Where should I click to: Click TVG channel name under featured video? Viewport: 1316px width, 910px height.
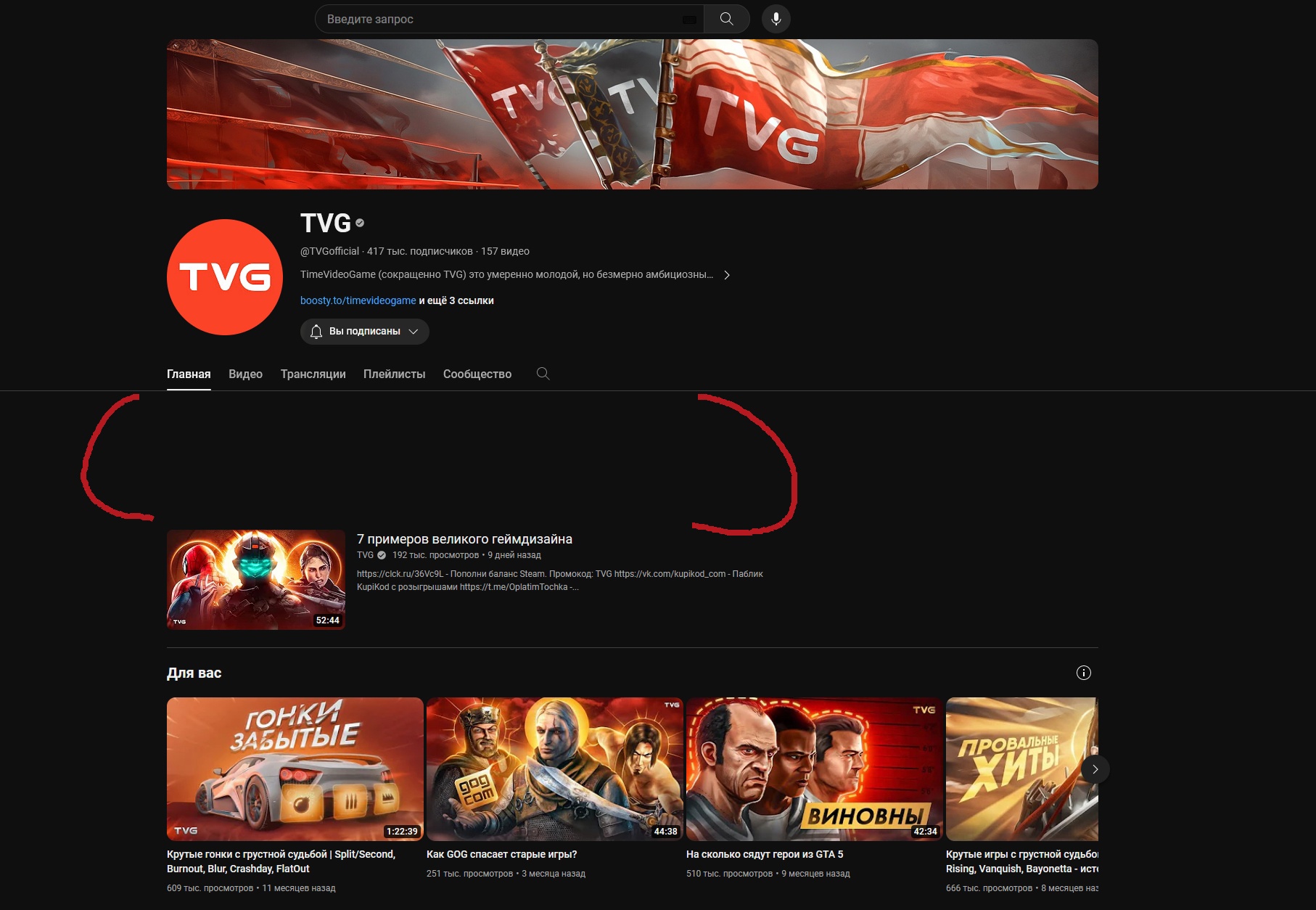[x=365, y=555]
